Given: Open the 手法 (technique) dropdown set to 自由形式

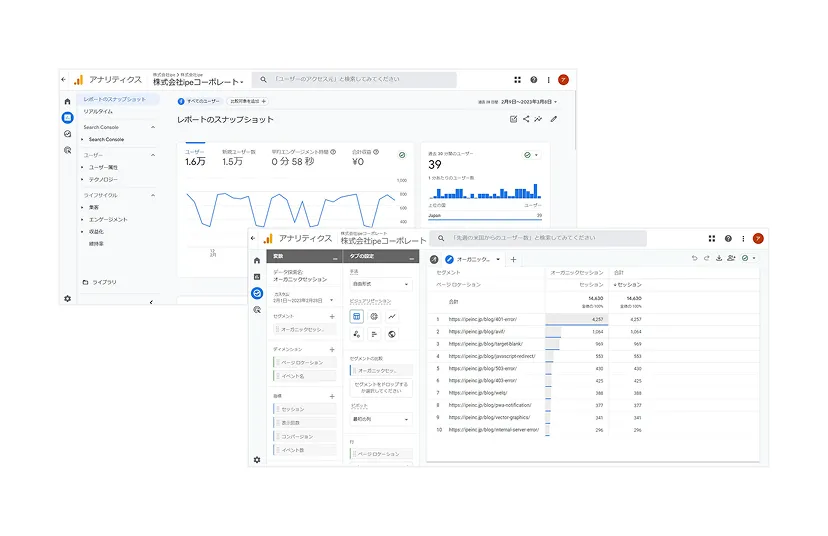Looking at the screenshot, I should click(380, 284).
